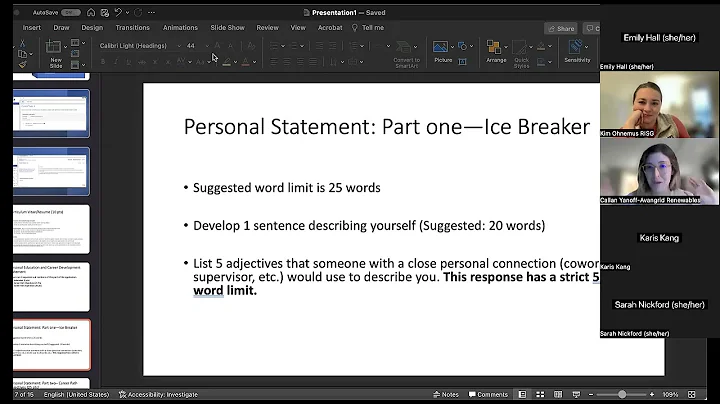720x404 pixels.
Task: Open the Home icon in title bar
Action: [x=91, y=12]
